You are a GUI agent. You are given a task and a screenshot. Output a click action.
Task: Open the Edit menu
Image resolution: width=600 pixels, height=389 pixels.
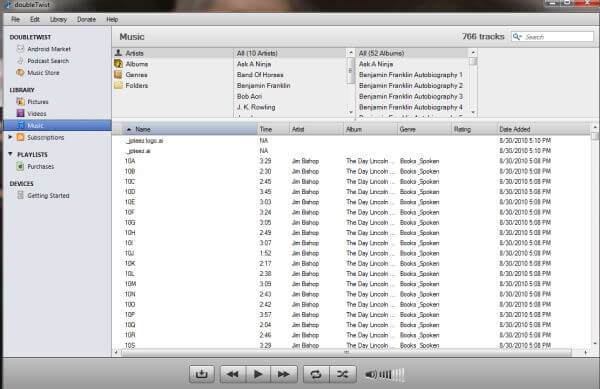(x=34, y=20)
